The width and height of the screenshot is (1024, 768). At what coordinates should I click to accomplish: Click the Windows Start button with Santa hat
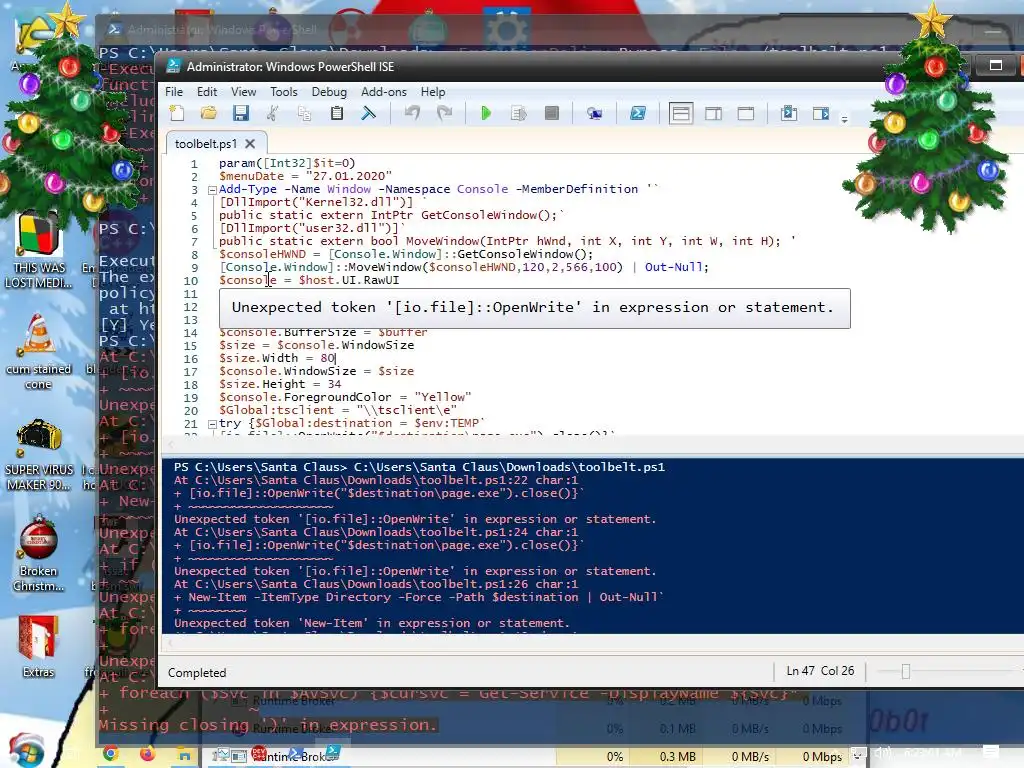[x=25, y=751]
